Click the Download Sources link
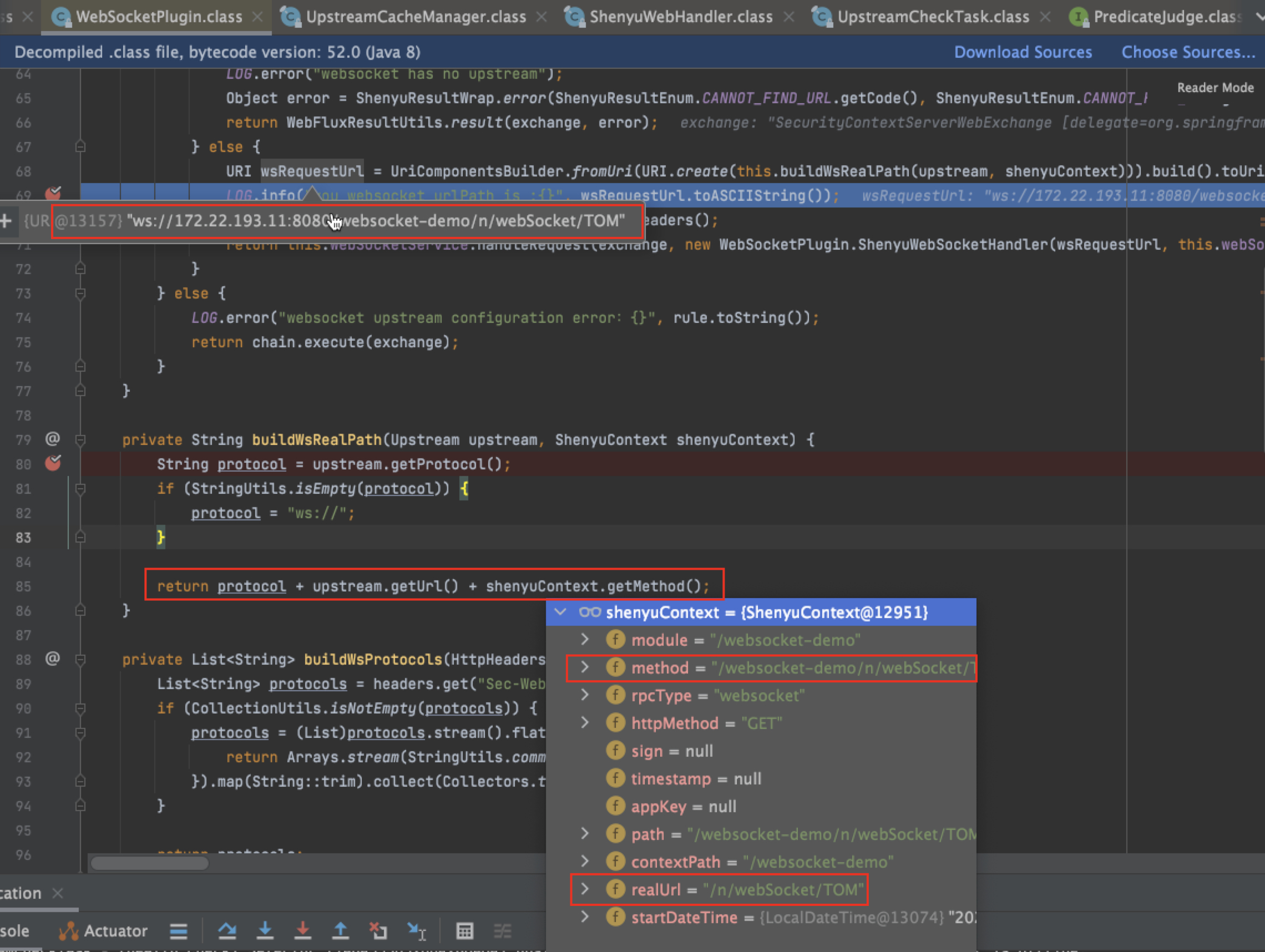 (x=1023, y=52)
